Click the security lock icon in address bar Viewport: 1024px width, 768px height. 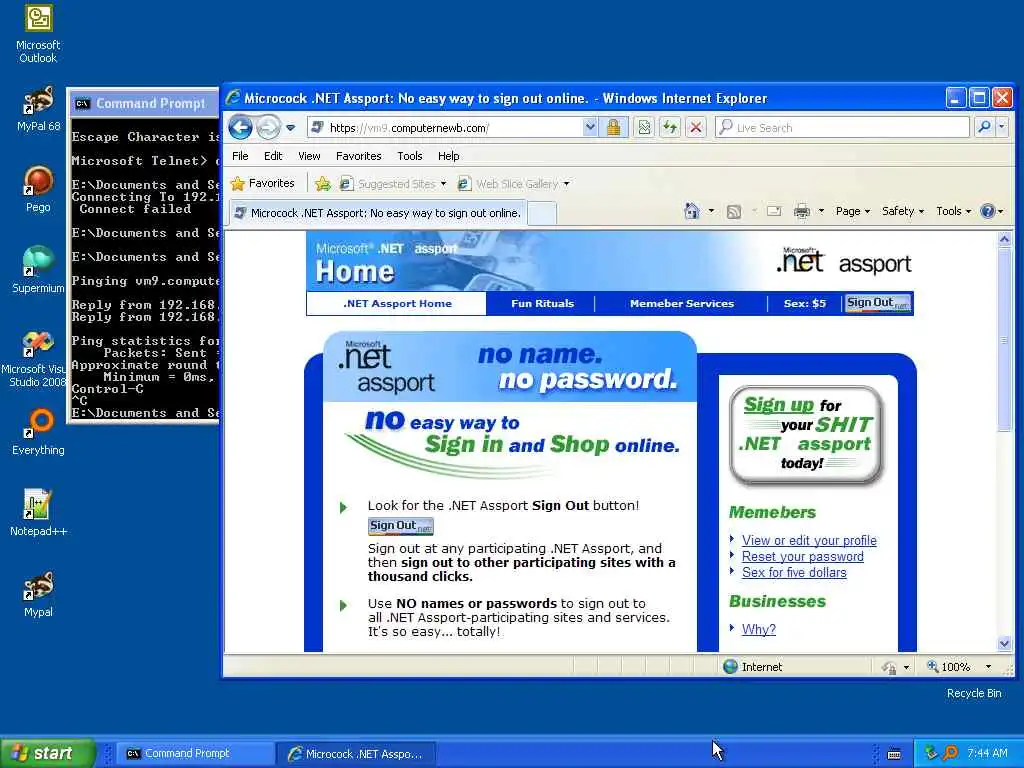coord(613,128)
